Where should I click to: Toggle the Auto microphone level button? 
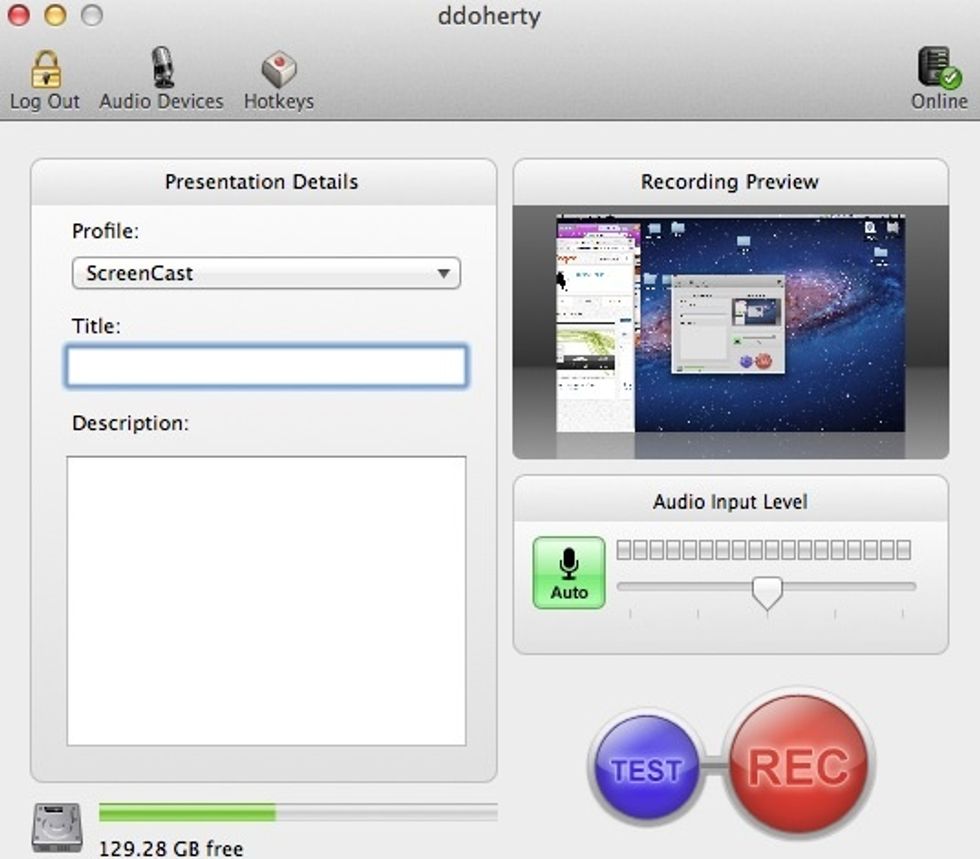click(568, 573)
